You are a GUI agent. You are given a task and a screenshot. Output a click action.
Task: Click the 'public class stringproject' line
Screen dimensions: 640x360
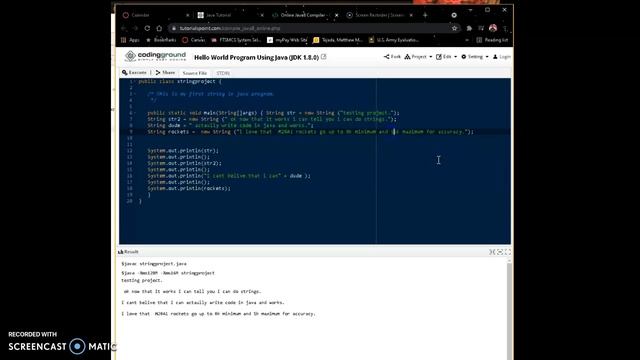click(180, 82)
